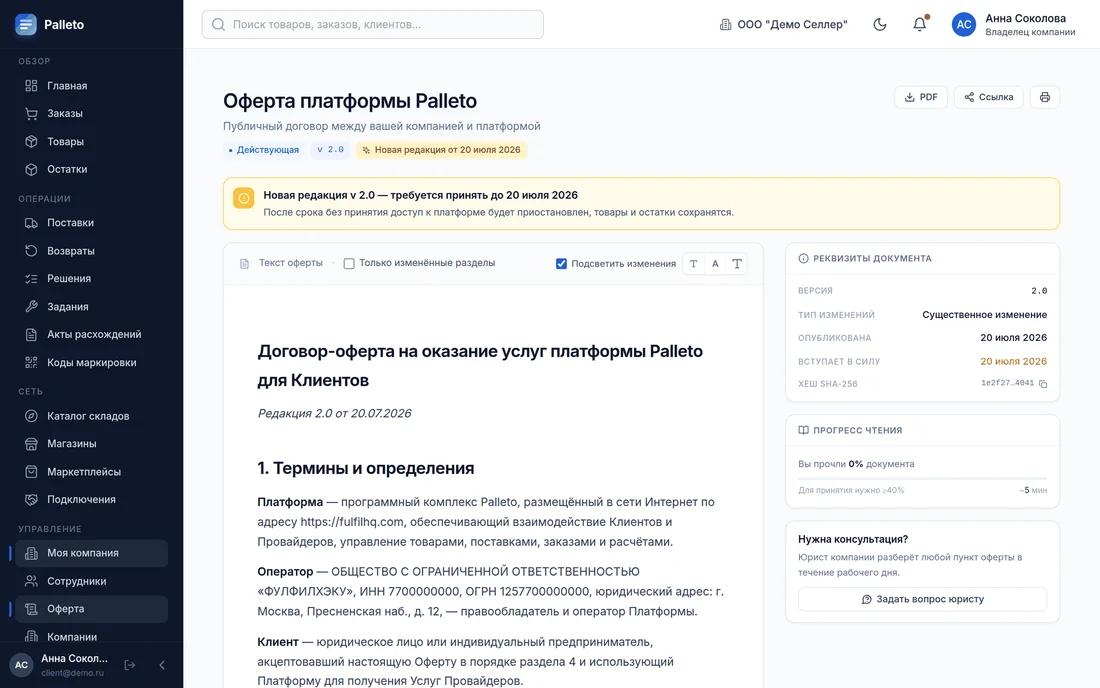Click Существенное изменение value
Viewport: 1100px width, 688px height.
coord(984,315)
